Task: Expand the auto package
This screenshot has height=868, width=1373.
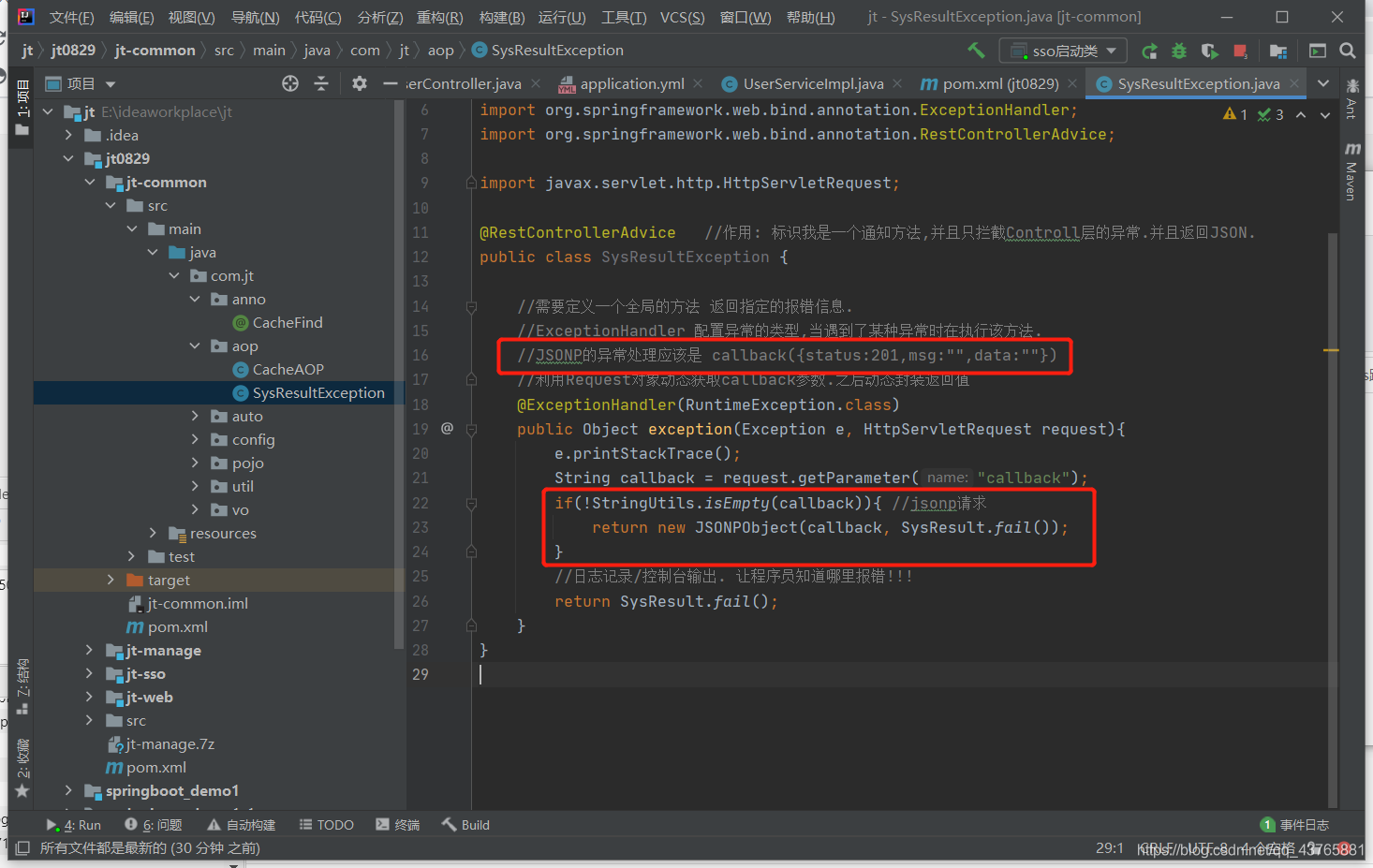Action: pos(195,416)
